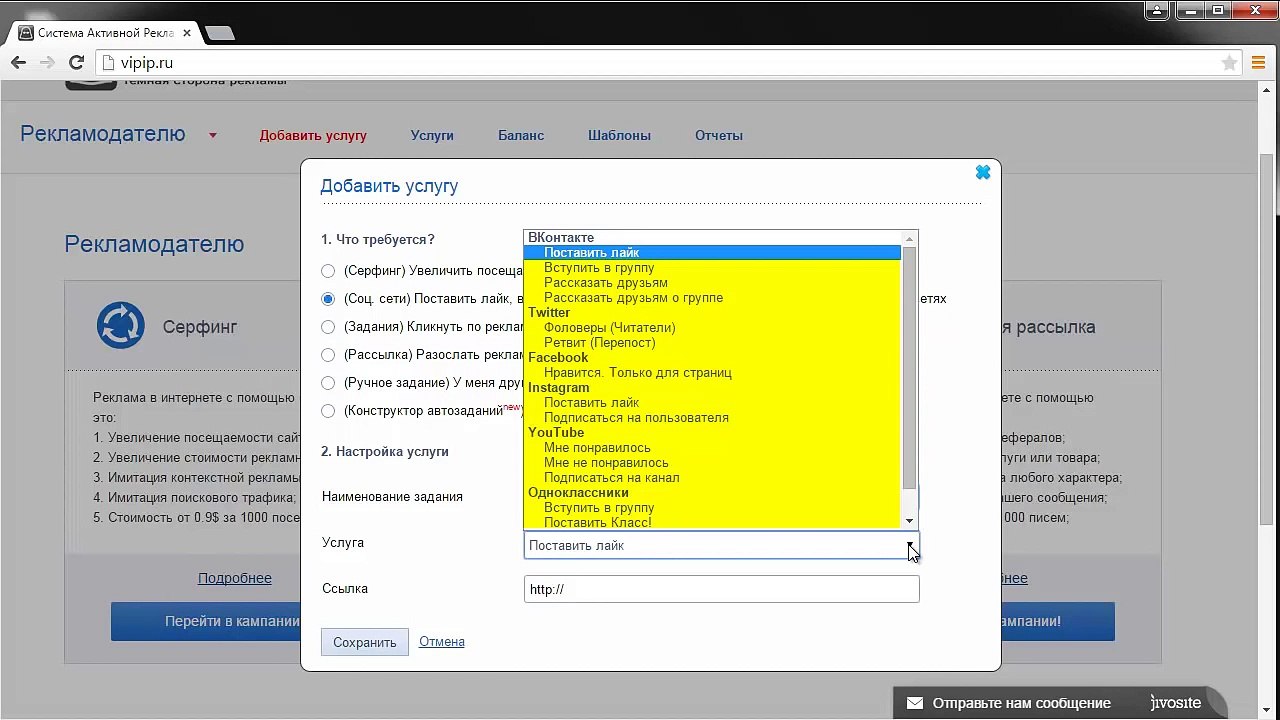Viewport: 1280px width, 720px height.
Task: Click the dropdown list scrollbar down arrow
Action: pos(909,521)
